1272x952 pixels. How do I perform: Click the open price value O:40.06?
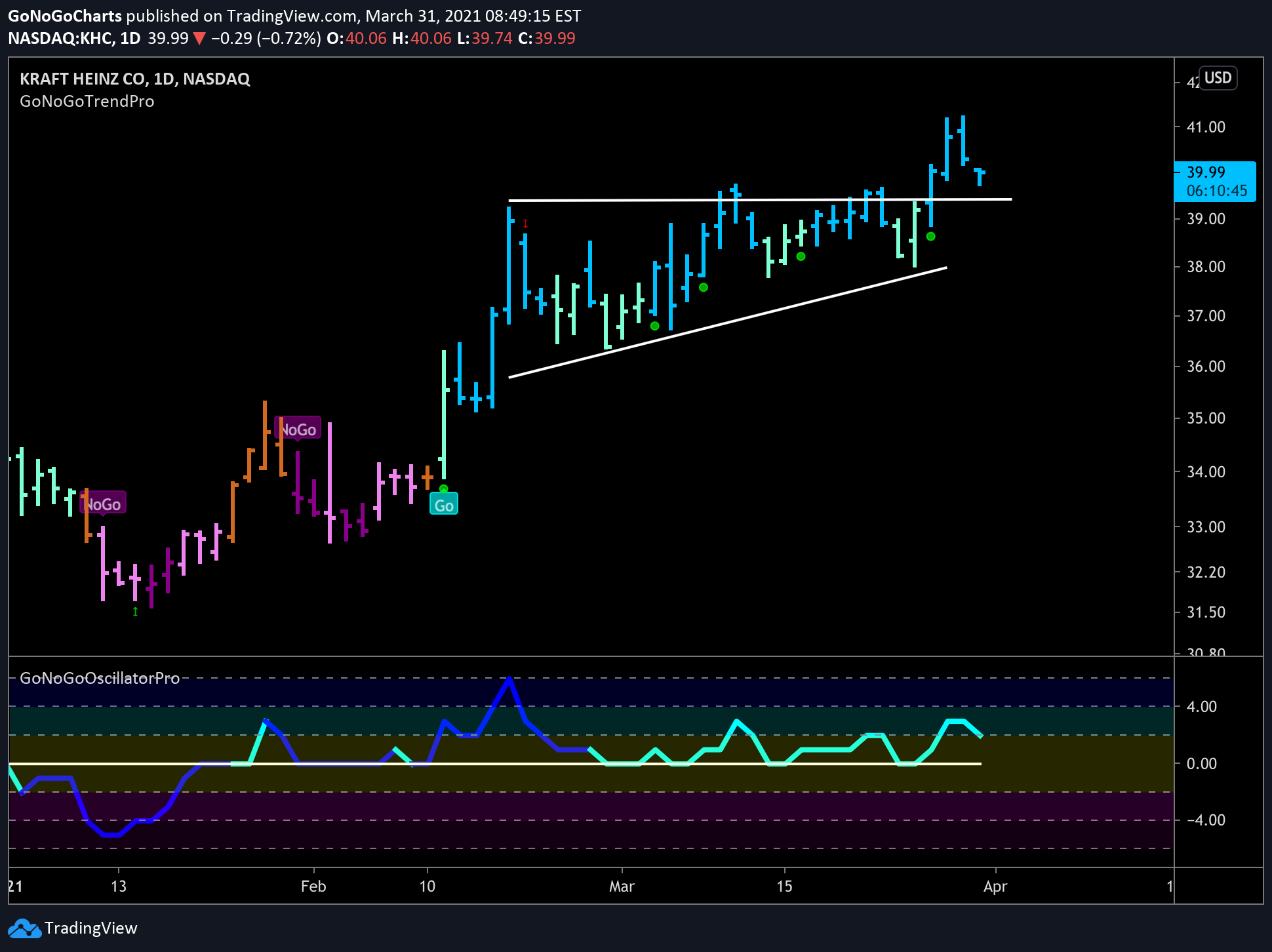pos(357,38)
